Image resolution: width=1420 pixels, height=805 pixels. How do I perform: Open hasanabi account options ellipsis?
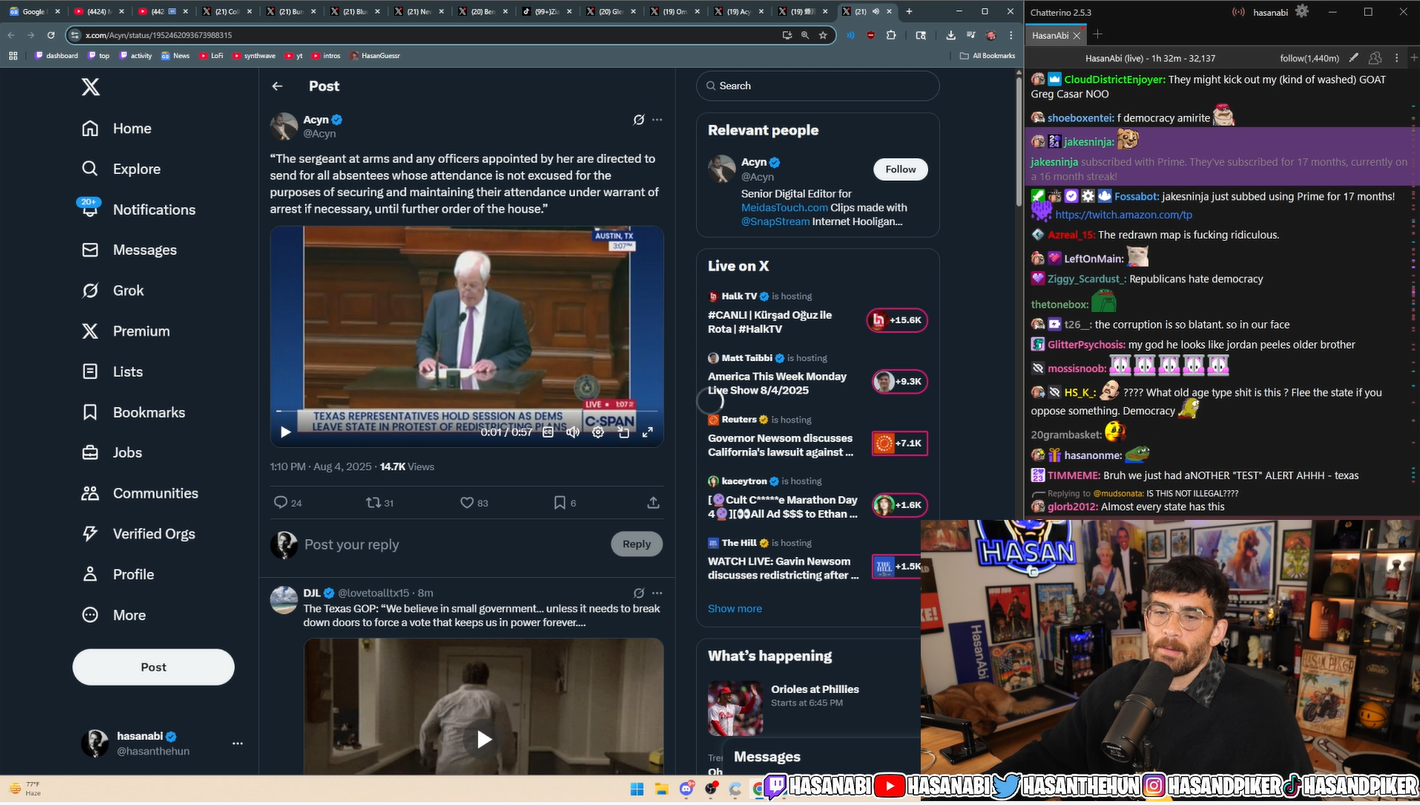click(237, 743)
